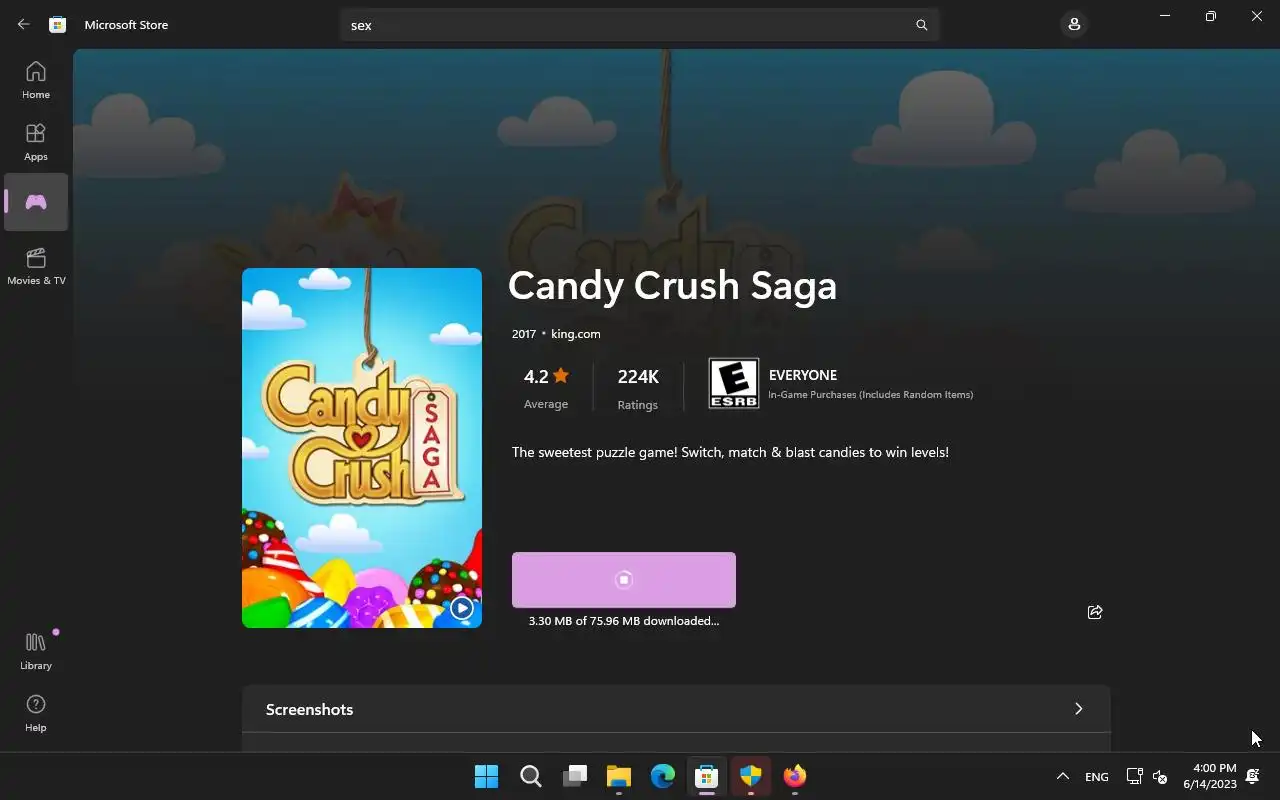Viewport: 1280px width, 800px height.
Task: Open the clock showing 4:00 PM
Action: pos(1210,776)
